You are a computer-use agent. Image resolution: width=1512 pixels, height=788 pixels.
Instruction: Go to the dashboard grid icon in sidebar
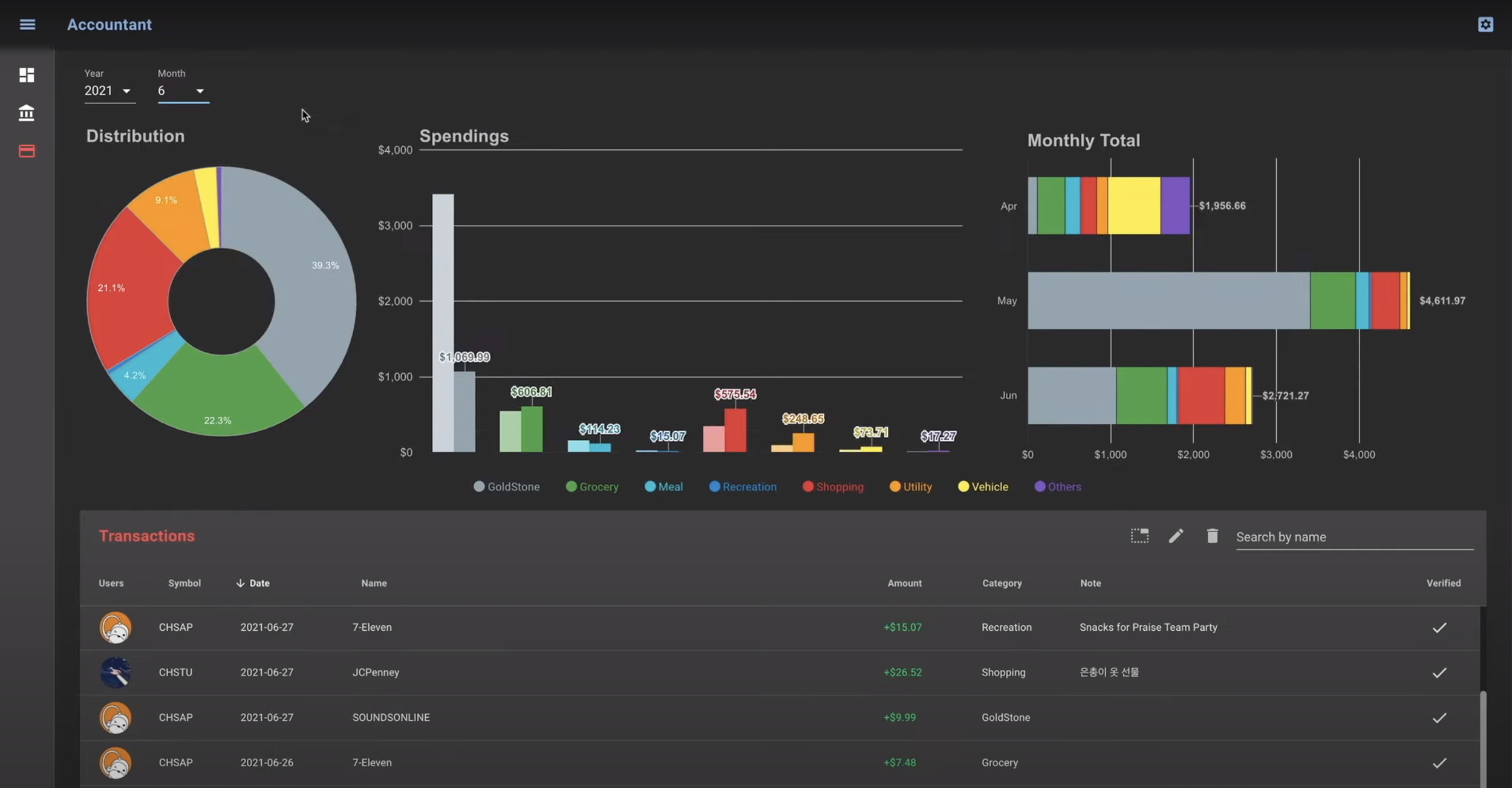click(27, 75)
